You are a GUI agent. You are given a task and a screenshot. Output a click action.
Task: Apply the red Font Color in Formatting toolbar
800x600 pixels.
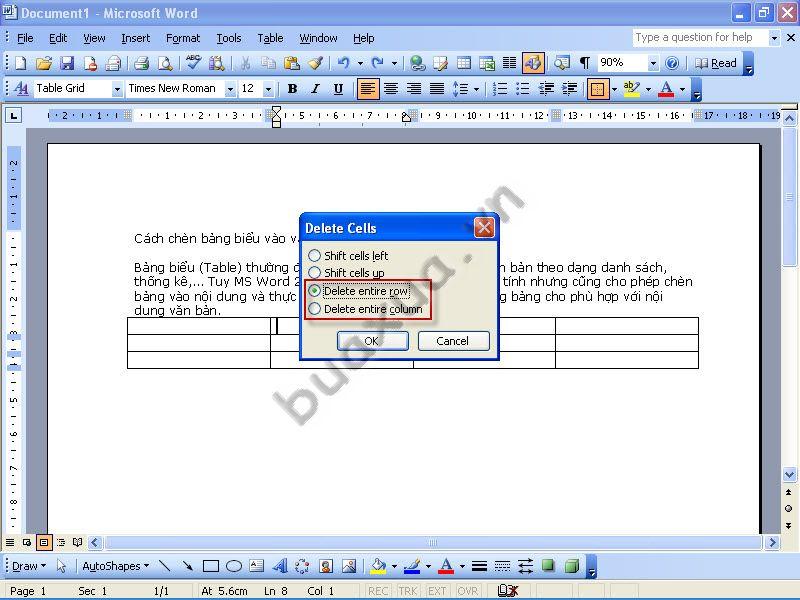point(666,89)
